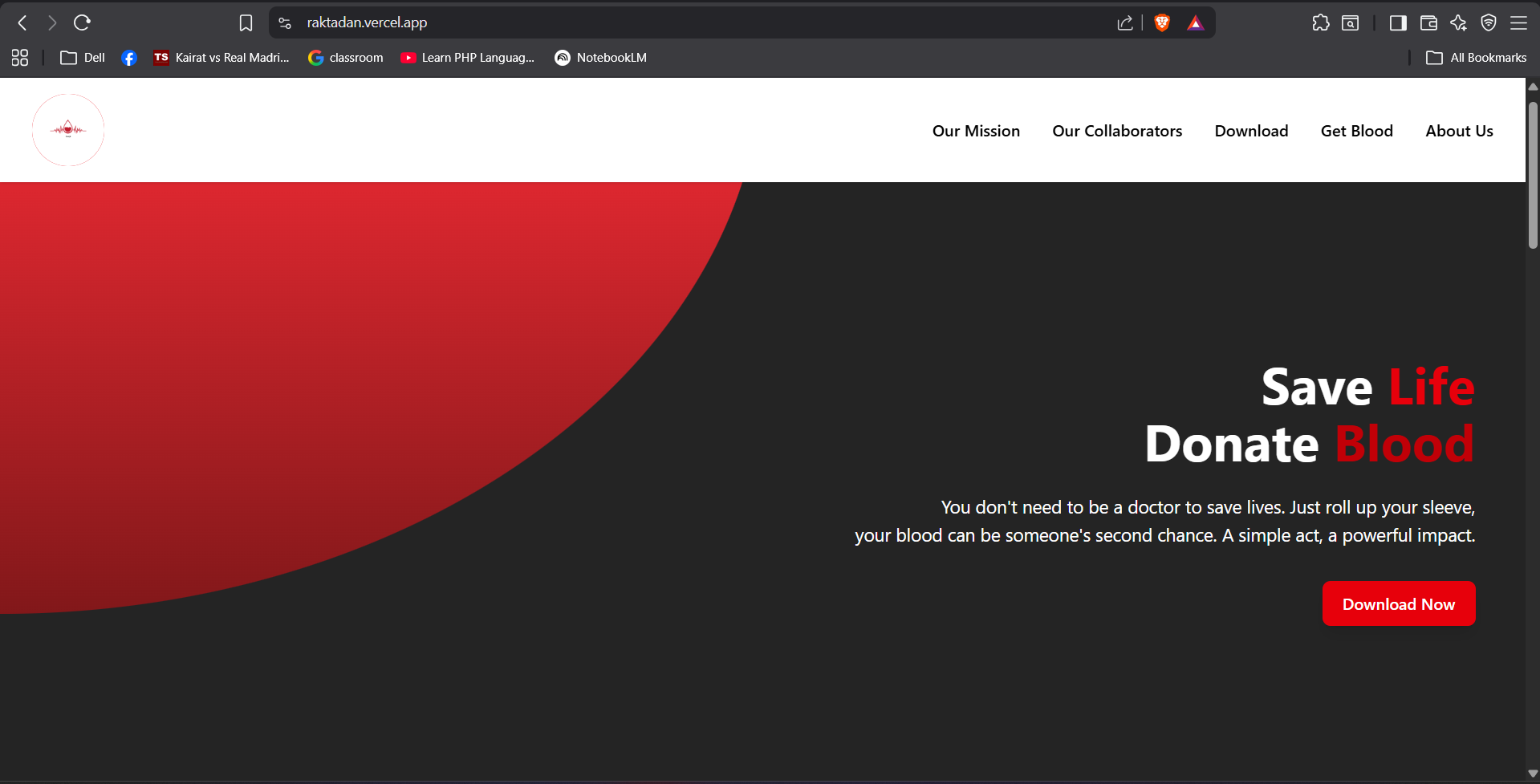The height and width of the screenshot is (784, 1540).
Task: Open the Brave Wallet icon
Action: pos(1428,22)
